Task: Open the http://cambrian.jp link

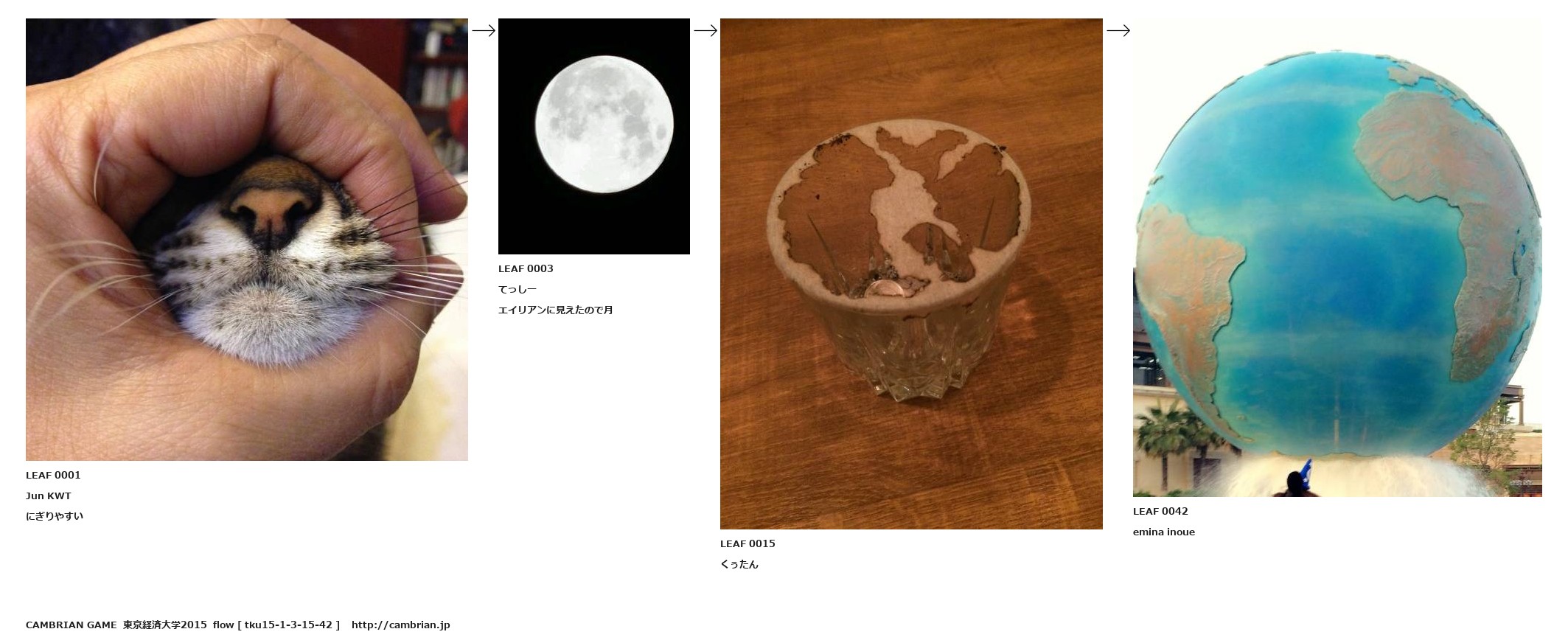Action: (400, 625)
